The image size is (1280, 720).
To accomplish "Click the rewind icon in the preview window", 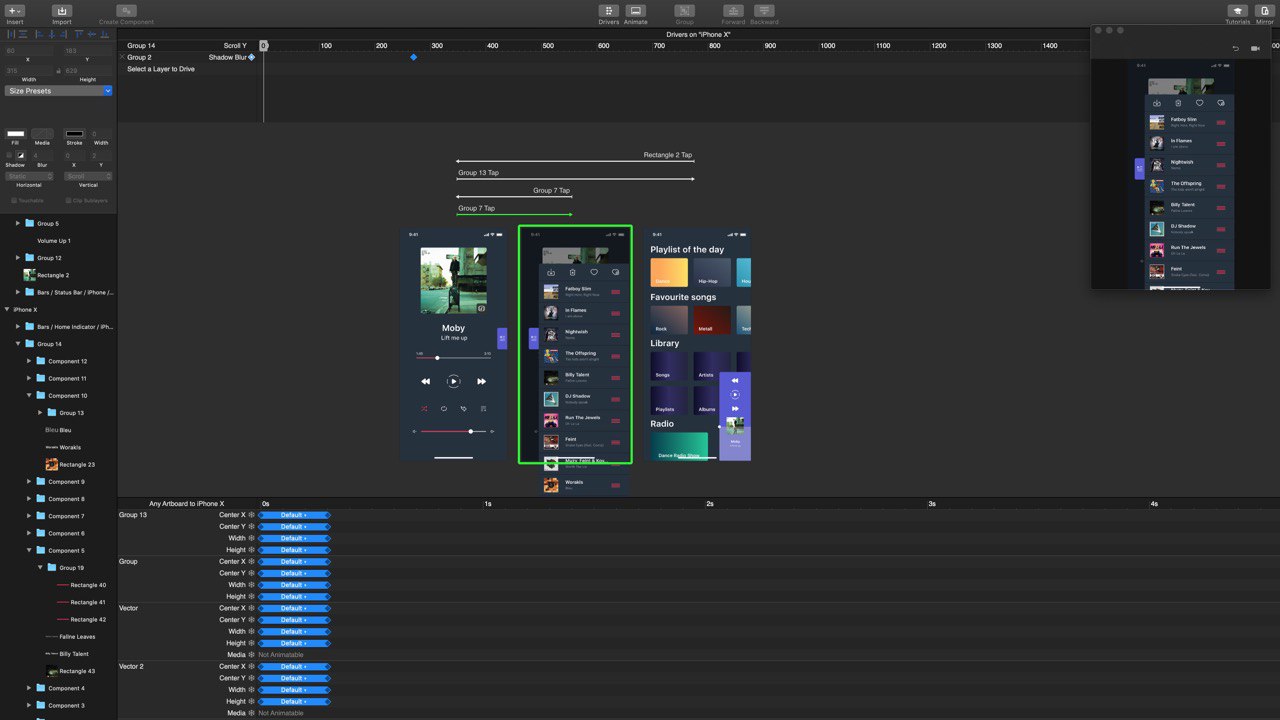I will click(1235, 48).
